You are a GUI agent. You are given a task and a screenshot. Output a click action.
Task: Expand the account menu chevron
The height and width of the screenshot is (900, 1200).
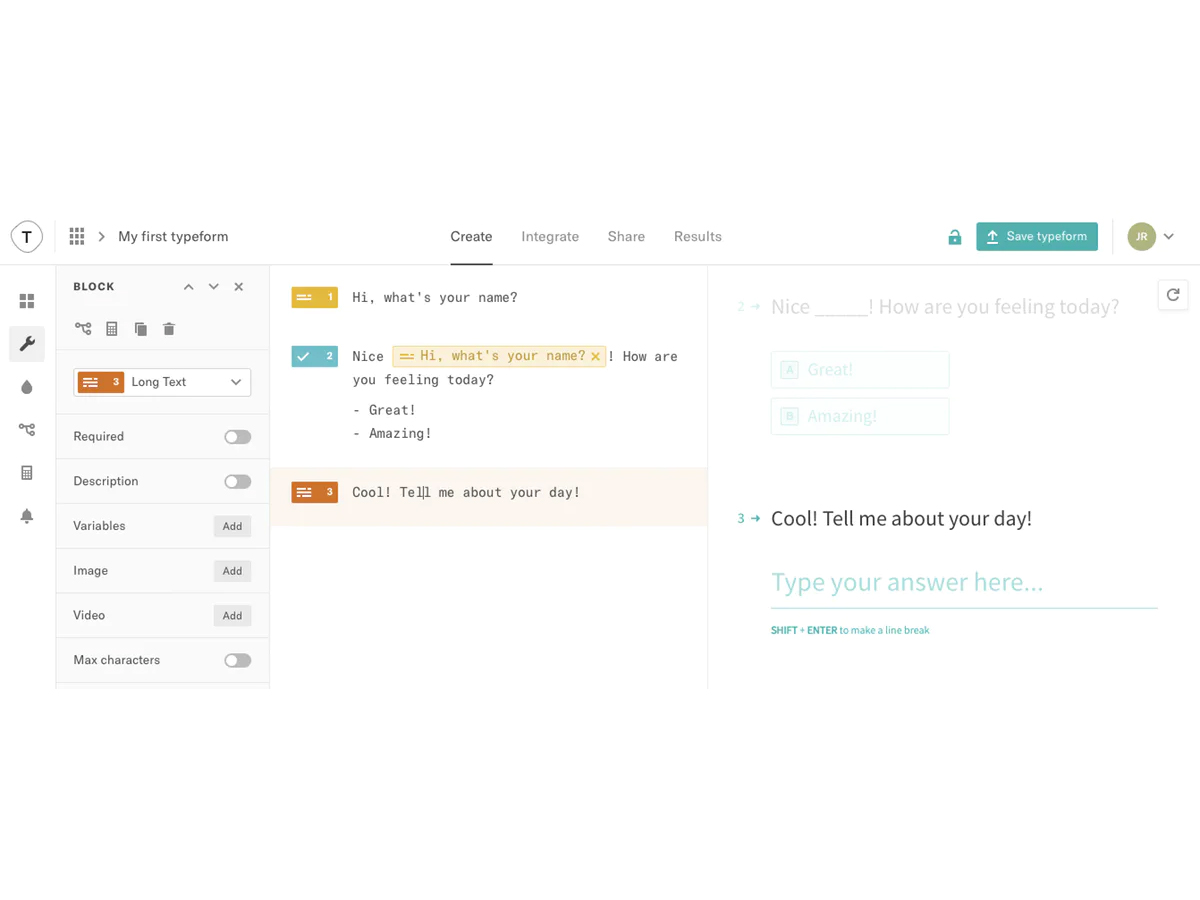(1168, 237)
